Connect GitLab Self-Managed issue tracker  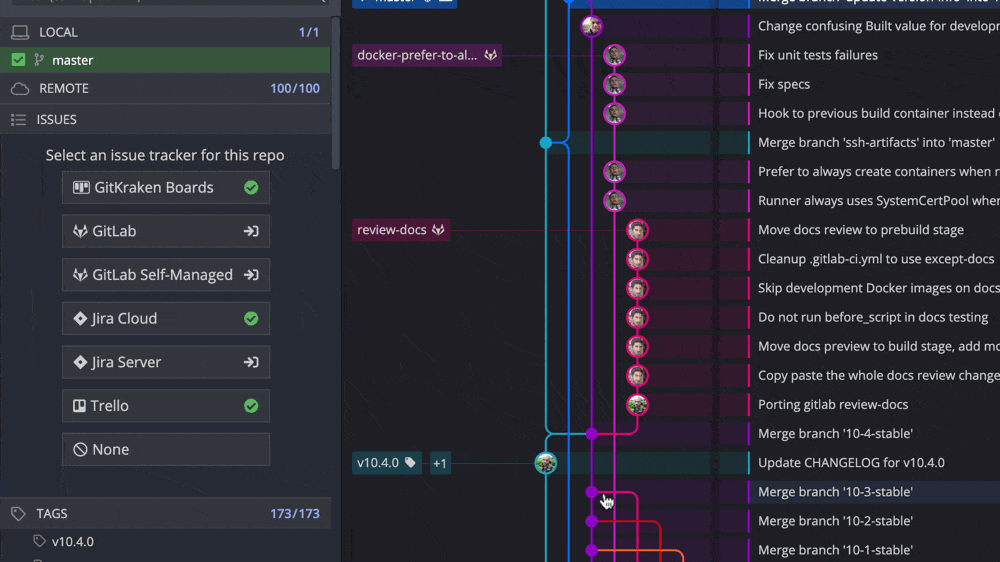coord(166,275)
